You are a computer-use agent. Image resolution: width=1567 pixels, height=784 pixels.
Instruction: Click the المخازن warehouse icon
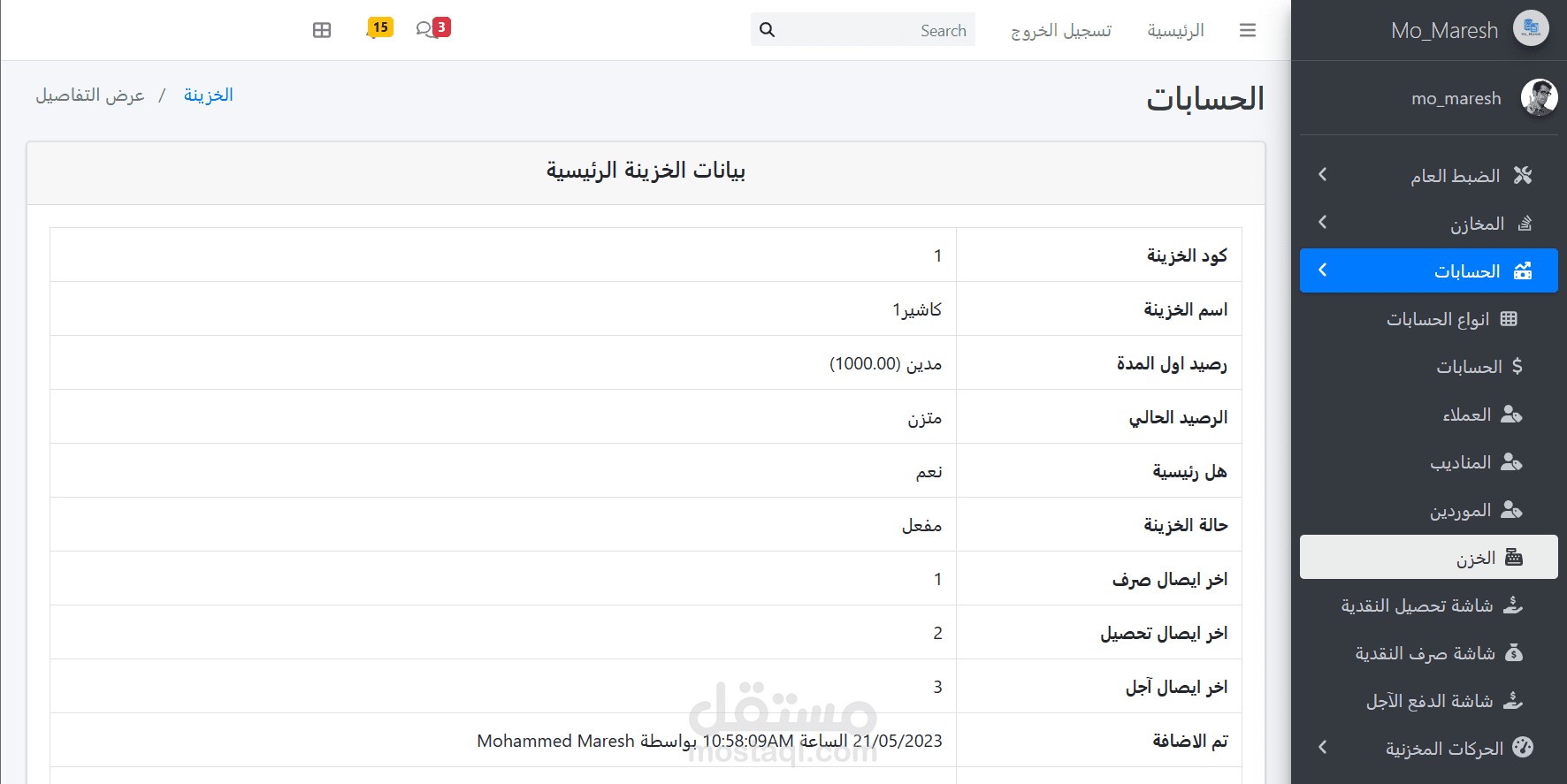click(x=1525, y=223)
